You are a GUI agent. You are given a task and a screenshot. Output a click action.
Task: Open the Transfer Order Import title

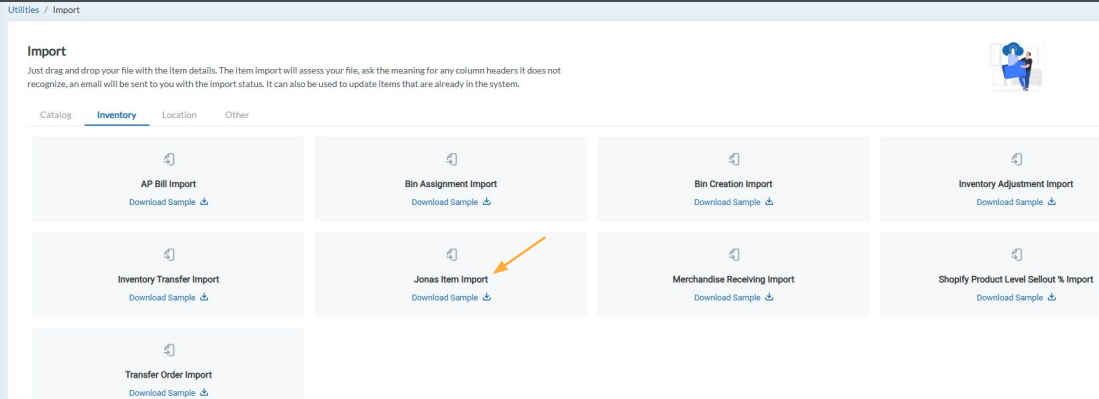coord(168,375)
